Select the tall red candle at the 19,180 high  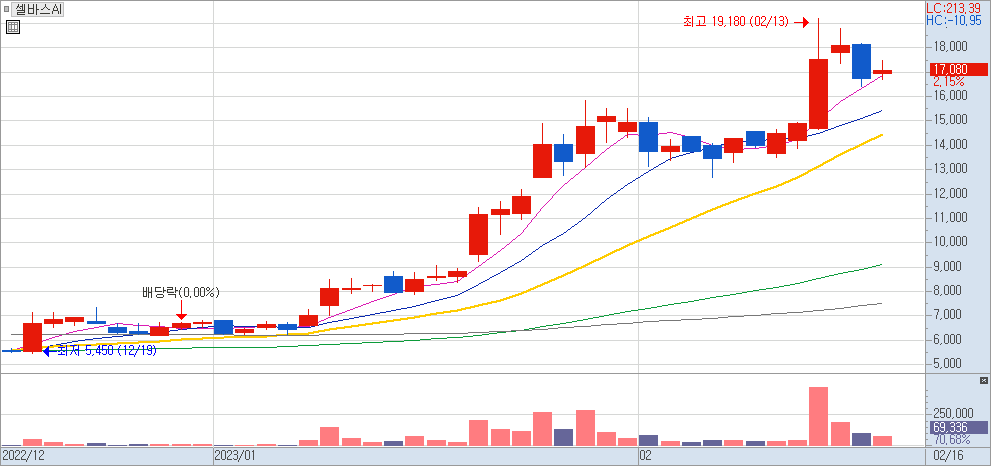coord(818,94)
